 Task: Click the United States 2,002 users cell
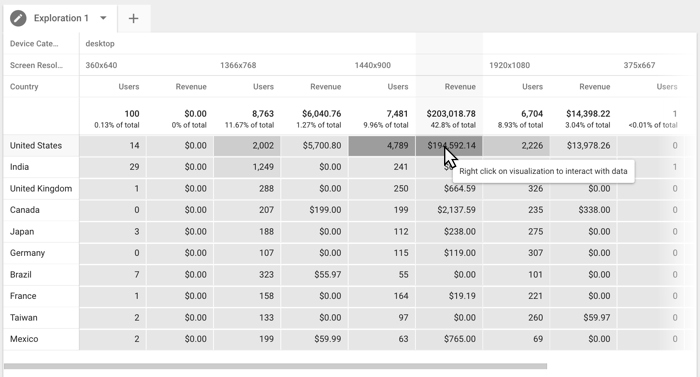click(x=247, y=146)
